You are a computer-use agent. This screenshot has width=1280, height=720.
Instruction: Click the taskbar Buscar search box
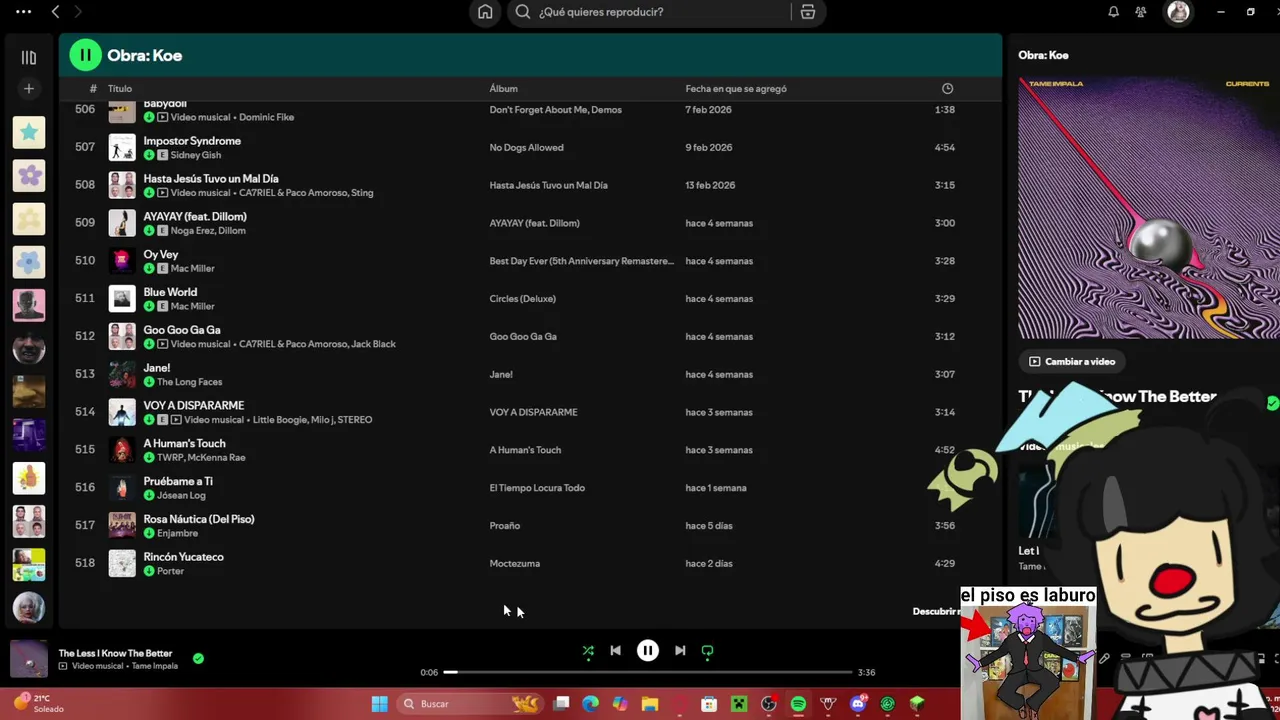[x=470, y=704]
